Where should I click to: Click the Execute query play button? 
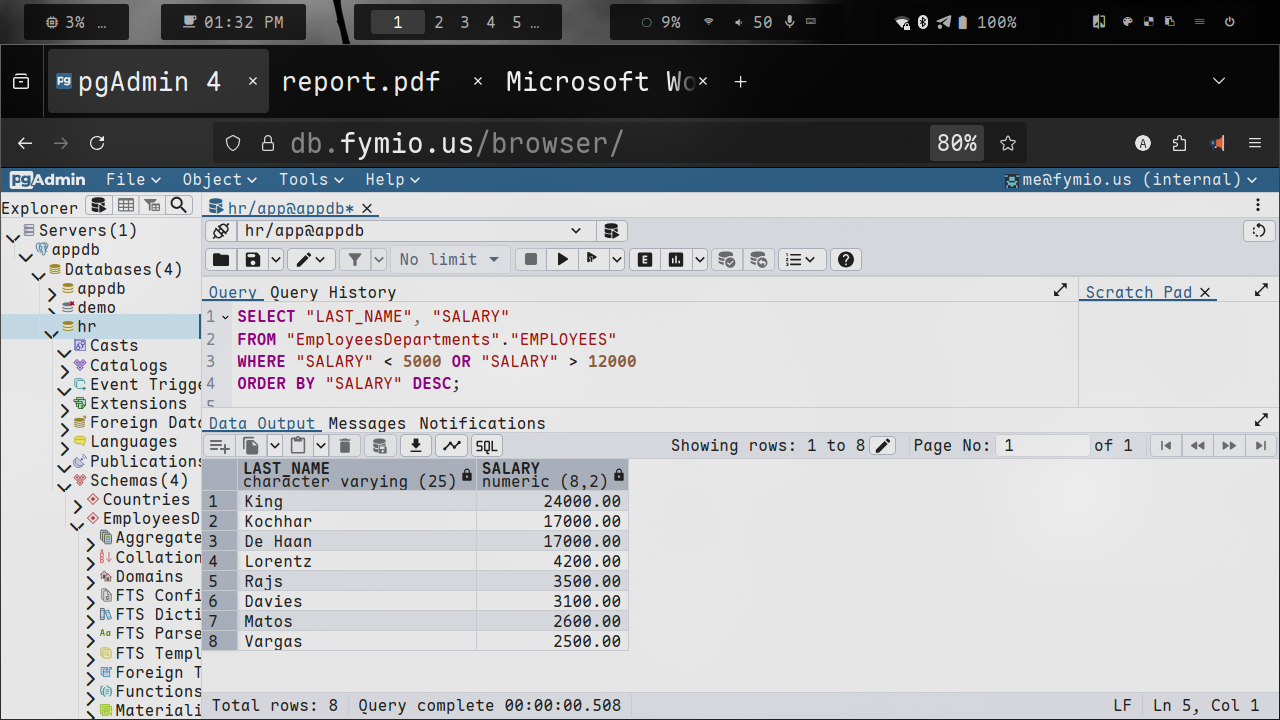click(x=563, y=260)
